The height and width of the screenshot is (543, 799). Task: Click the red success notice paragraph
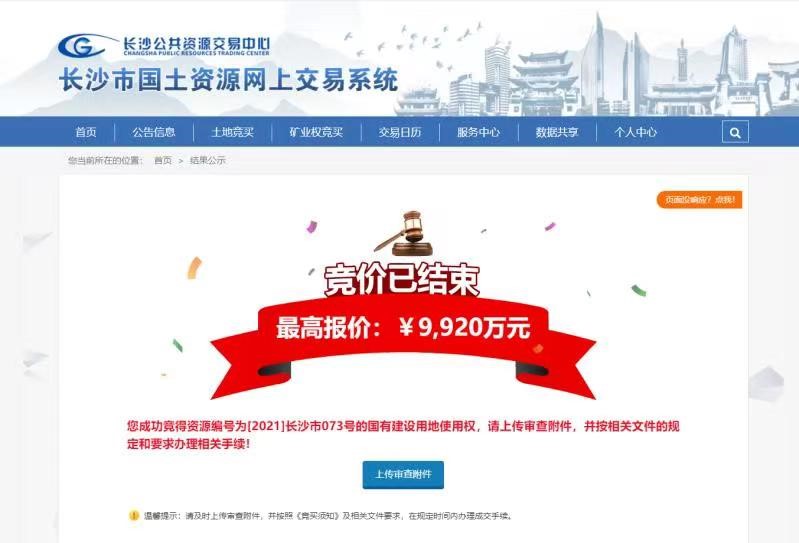click(403, 435)
